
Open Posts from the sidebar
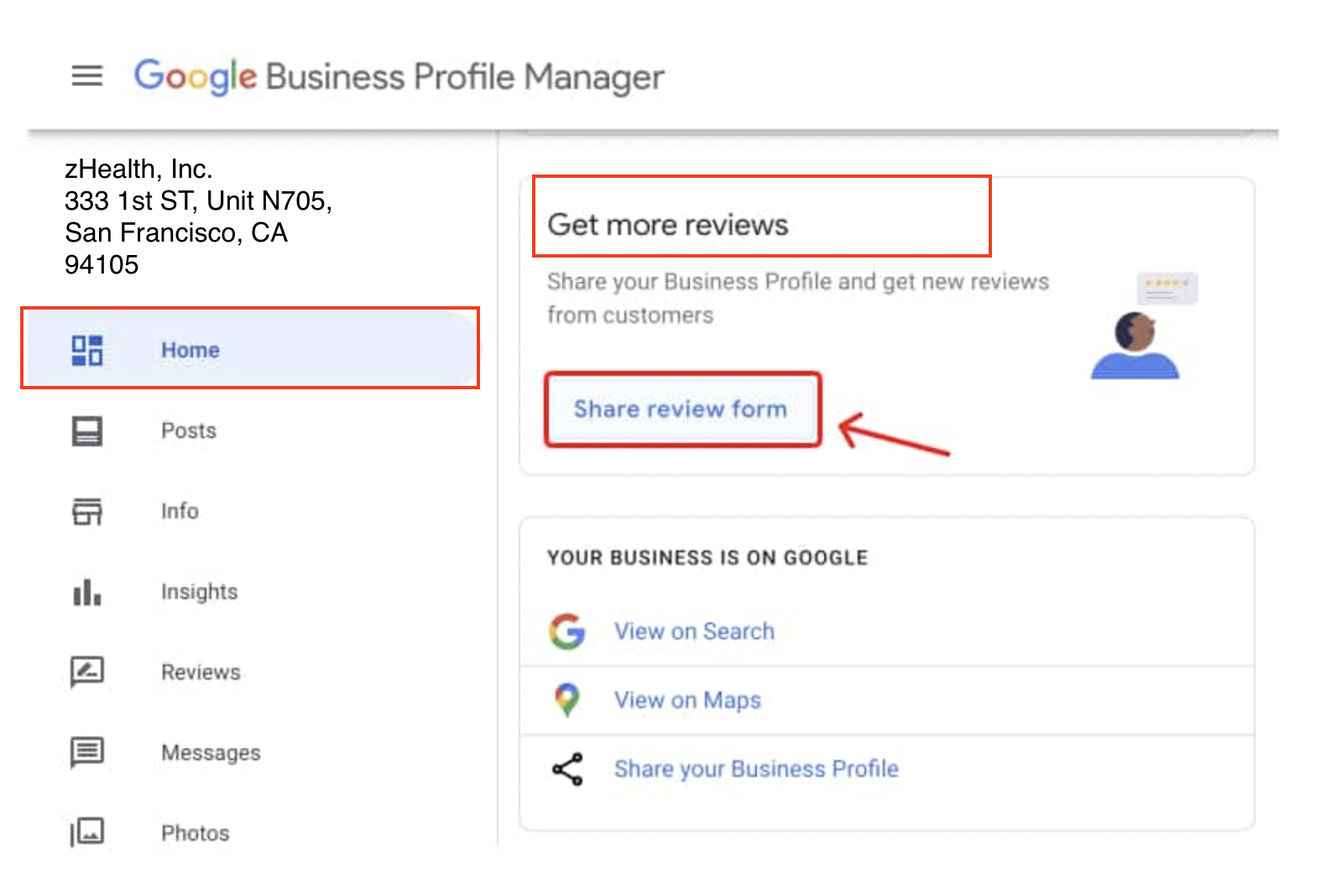pos(189,431)
